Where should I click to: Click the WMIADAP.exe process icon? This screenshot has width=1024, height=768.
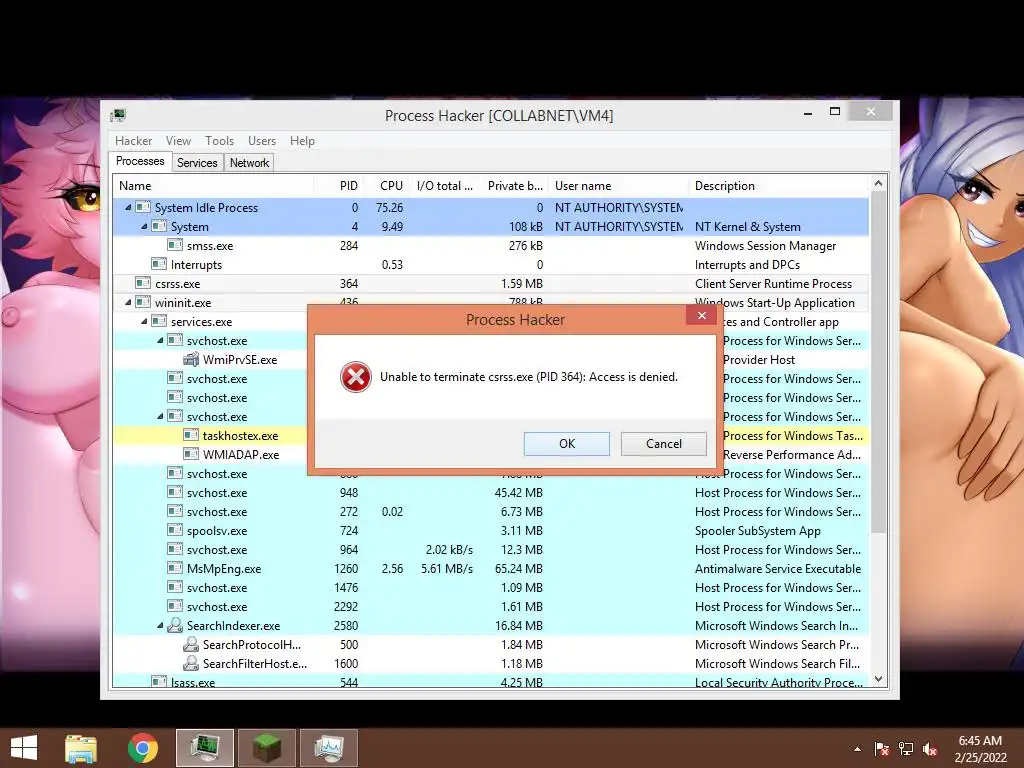tap(191, 454)
